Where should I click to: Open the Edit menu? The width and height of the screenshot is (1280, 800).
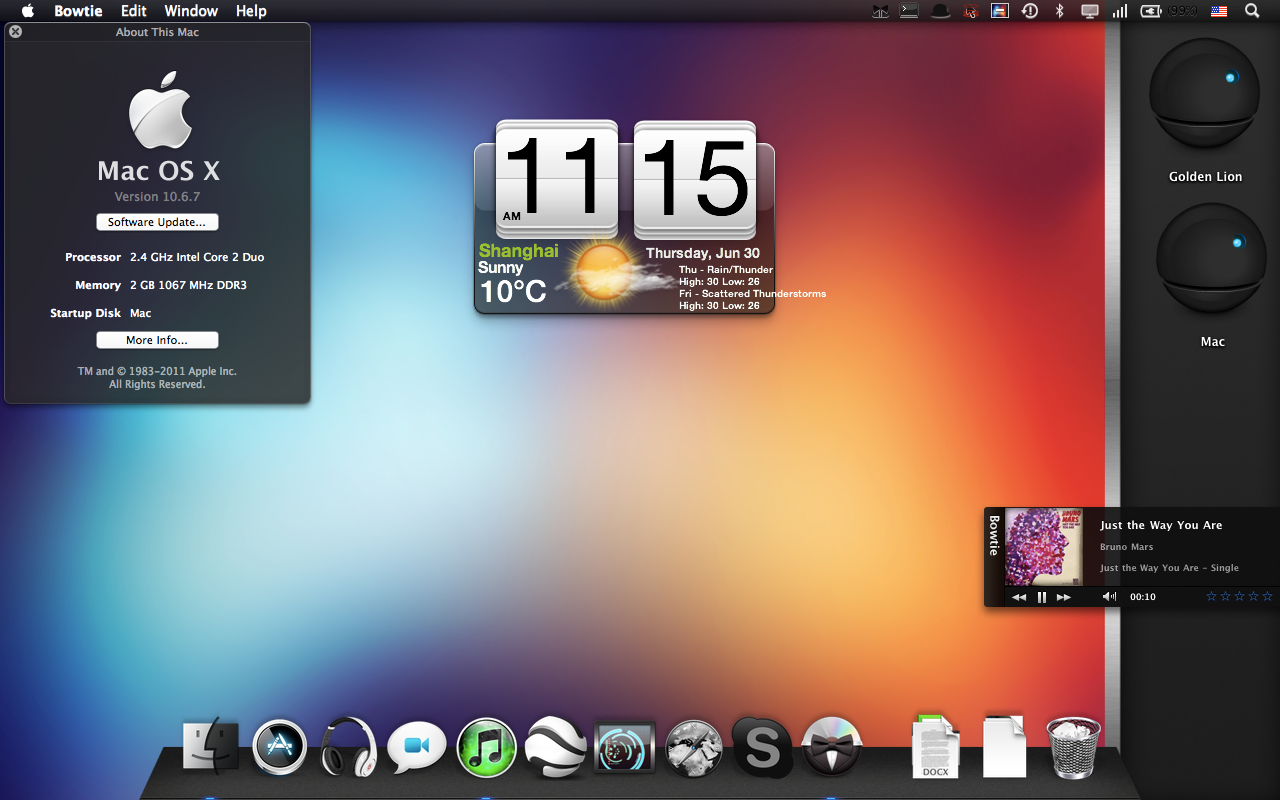(x=134, y=11)
